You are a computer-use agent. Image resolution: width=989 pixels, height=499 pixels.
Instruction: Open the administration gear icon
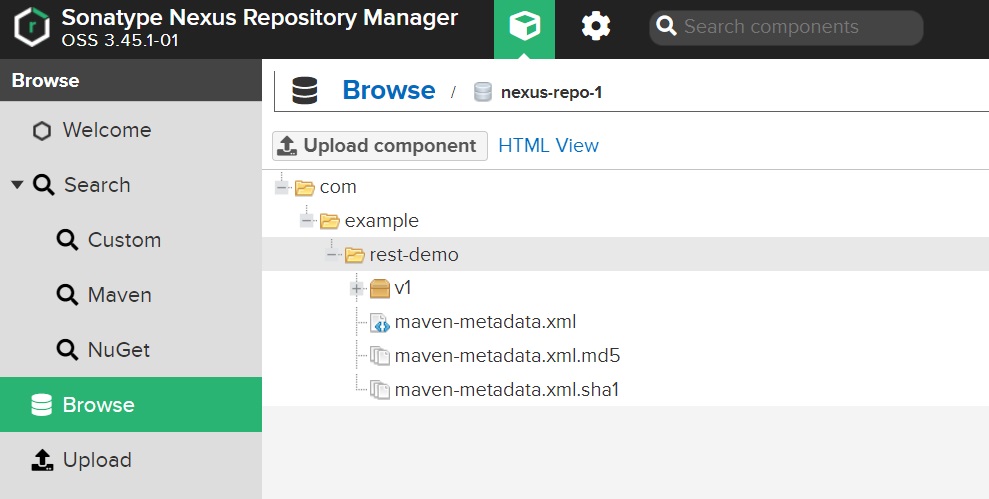pos(595,26)
